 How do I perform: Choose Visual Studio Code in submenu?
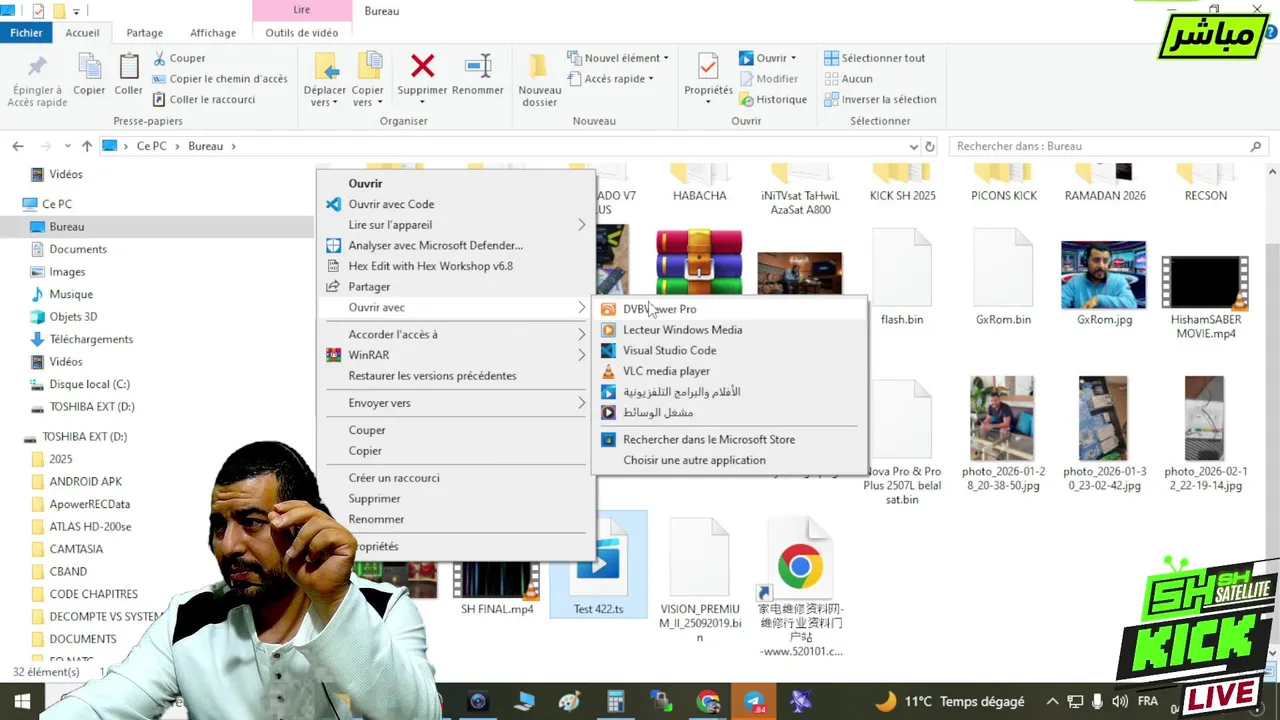[x=729, y=350]
